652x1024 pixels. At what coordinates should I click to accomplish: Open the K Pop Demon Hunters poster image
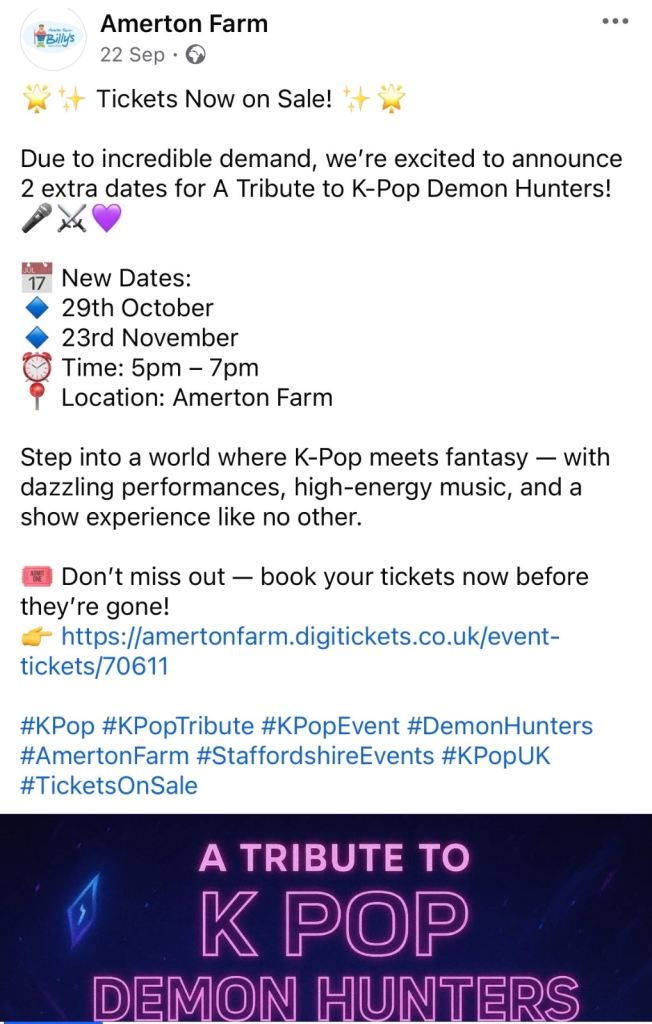pyautogui.click(x=326, y=918)
